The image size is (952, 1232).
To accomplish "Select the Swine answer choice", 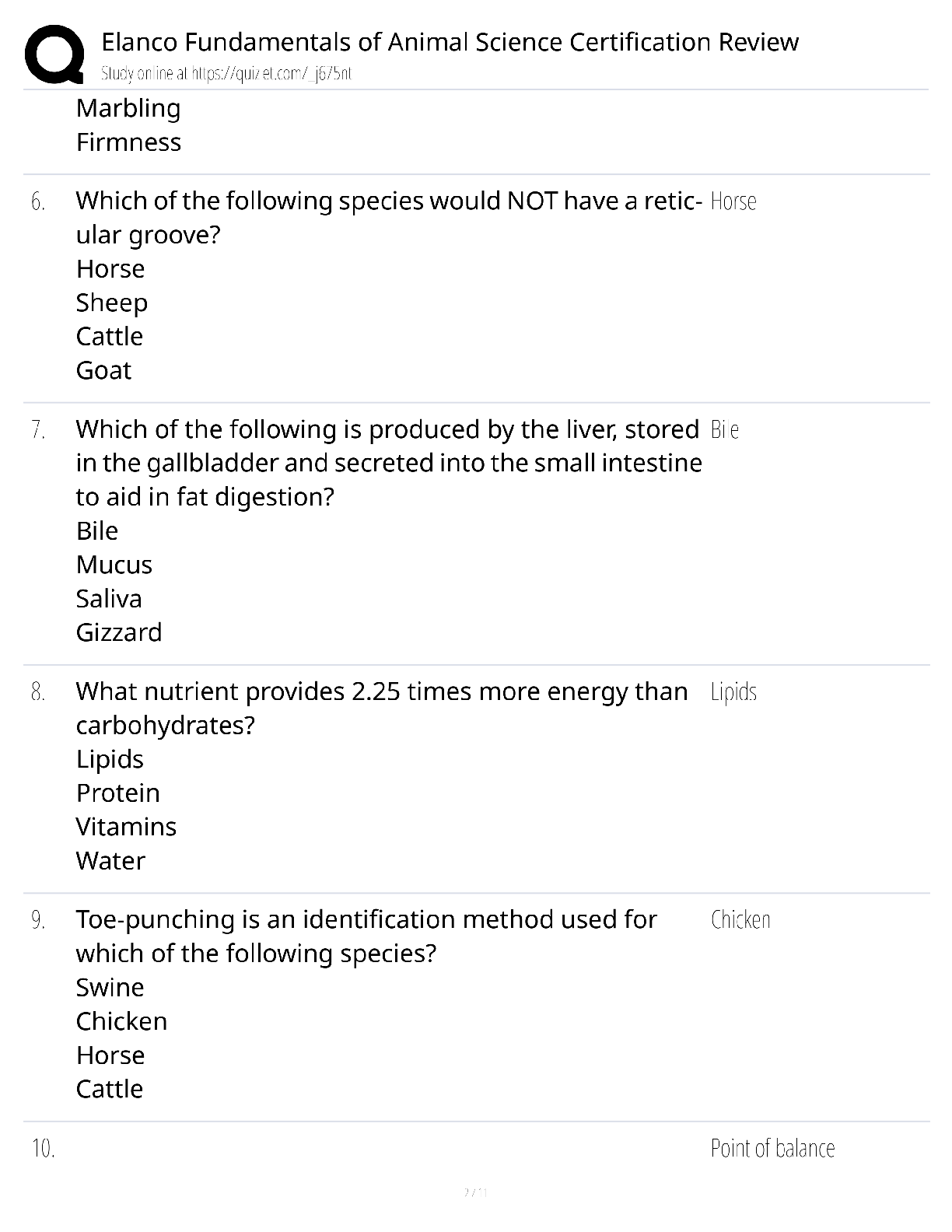I will [110, 989].
